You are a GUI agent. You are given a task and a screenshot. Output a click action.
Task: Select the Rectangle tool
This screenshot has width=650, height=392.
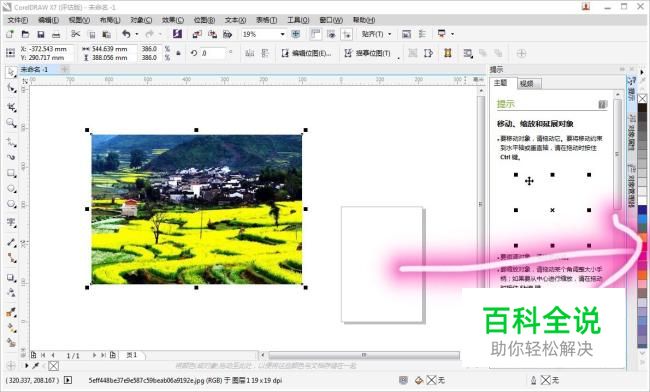(11, 173)
